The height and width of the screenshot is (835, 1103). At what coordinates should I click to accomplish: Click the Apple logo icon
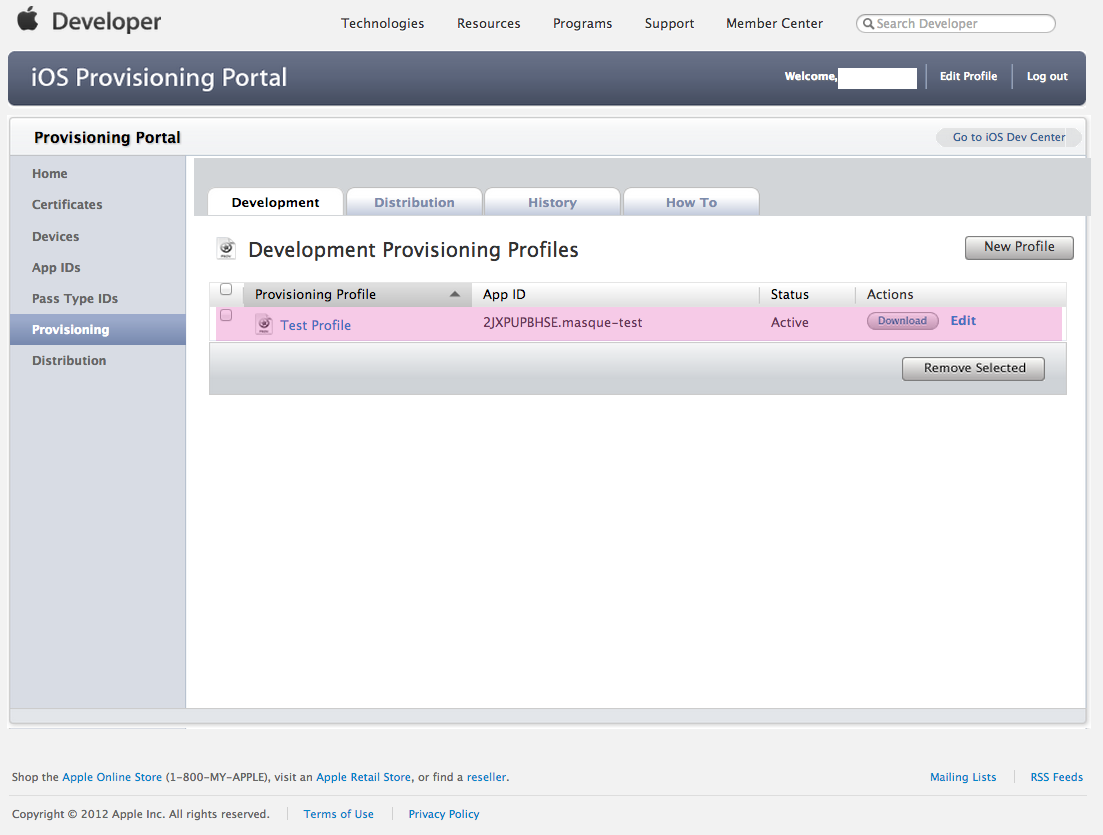coord(28,19)
